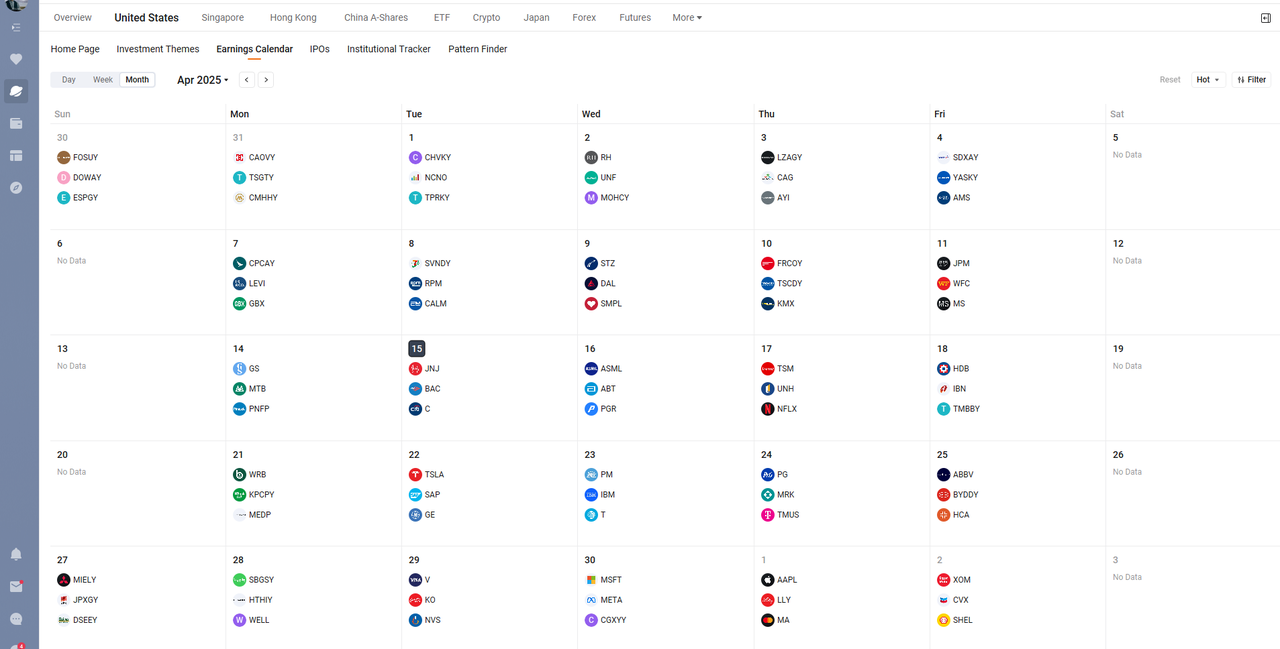
Task: Open the Hot sorting dropdown
Action: tap(1208, 80)
